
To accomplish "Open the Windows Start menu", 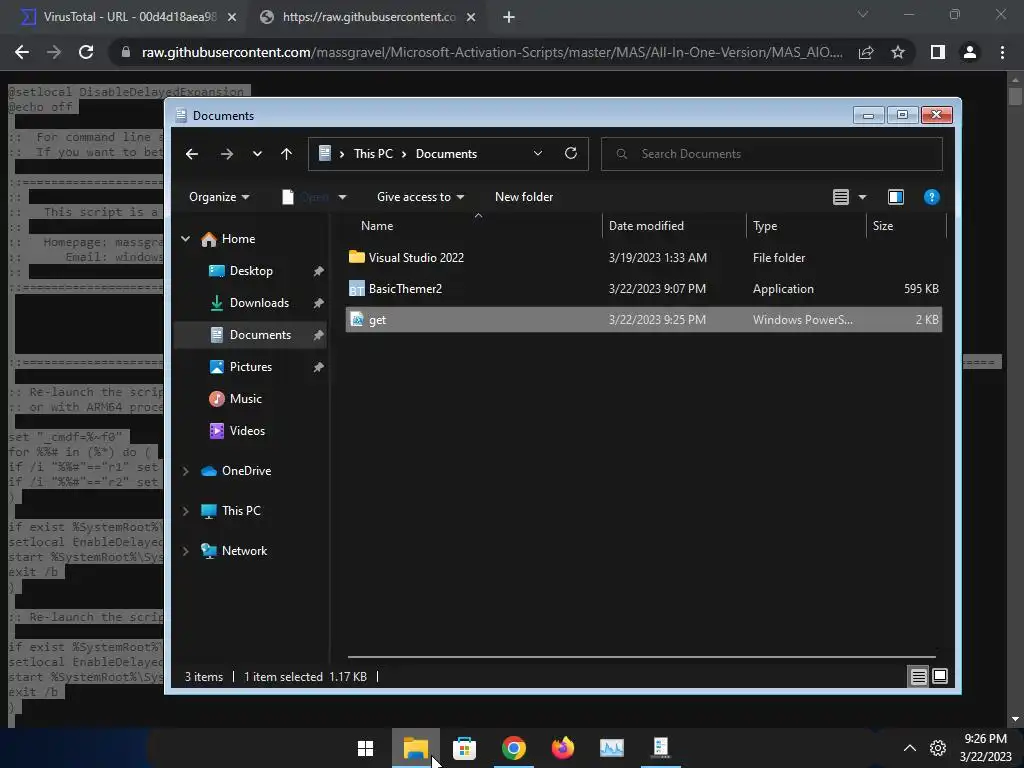I will (x=366, y=748).
